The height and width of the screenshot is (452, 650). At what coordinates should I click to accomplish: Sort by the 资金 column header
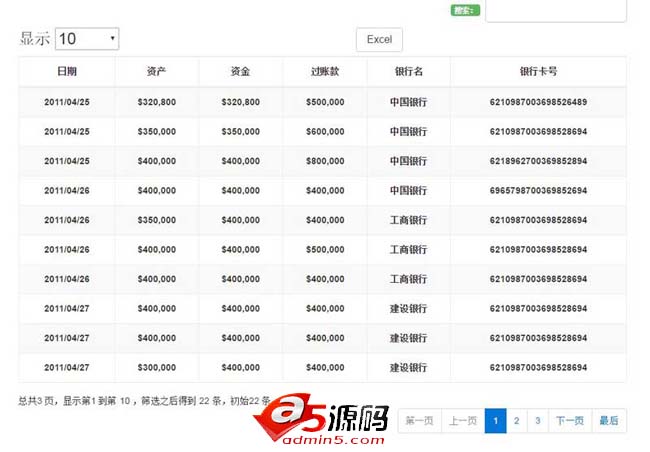pyautogui.click(x=240, y=71)
